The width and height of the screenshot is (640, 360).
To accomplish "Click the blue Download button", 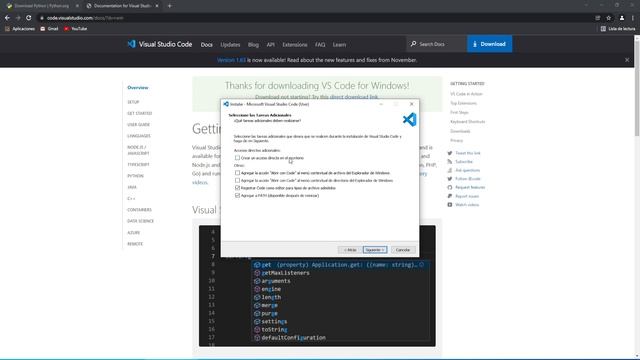I will click(489, 44).
